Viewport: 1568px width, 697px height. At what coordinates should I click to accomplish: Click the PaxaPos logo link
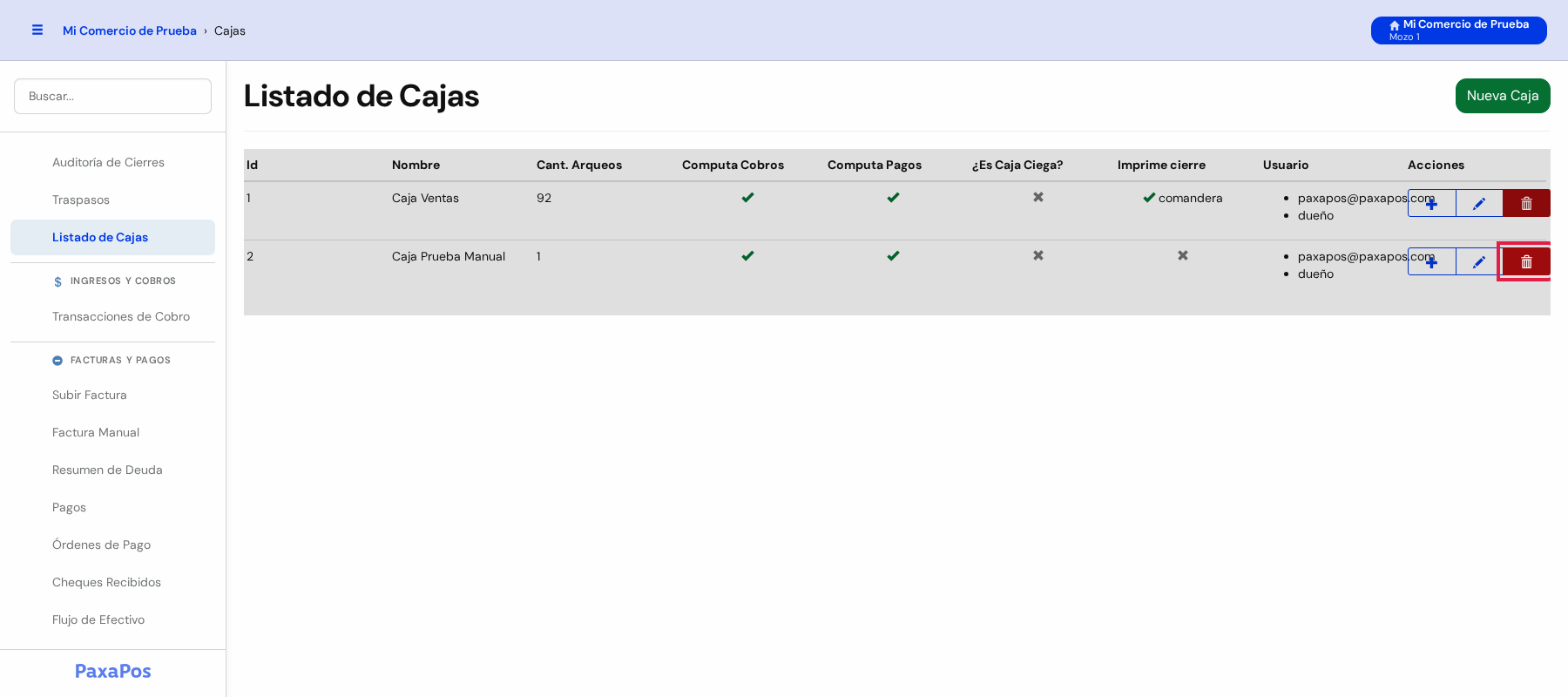pos(113,671)
